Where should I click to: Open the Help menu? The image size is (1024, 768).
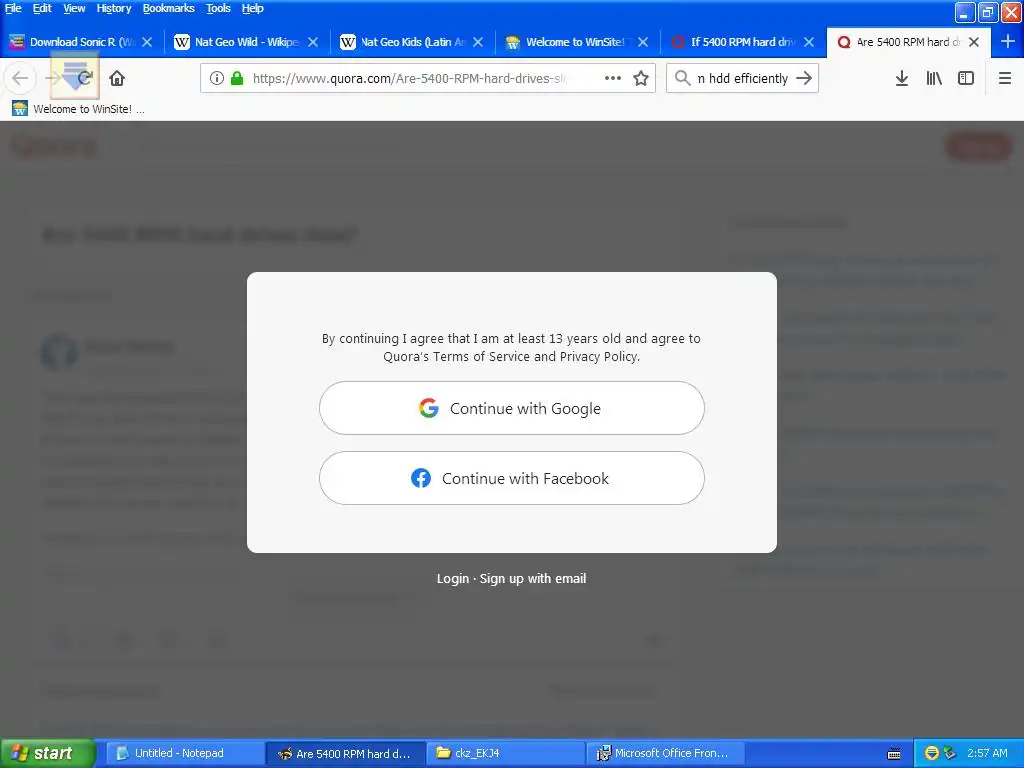coord(253,8)
